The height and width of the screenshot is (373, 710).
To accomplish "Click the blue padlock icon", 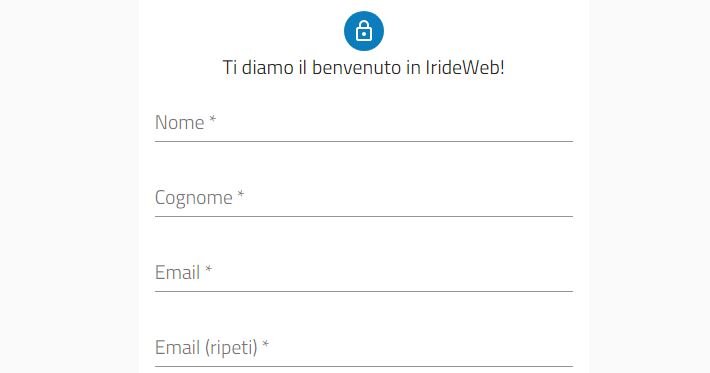I will pos(364,31).
